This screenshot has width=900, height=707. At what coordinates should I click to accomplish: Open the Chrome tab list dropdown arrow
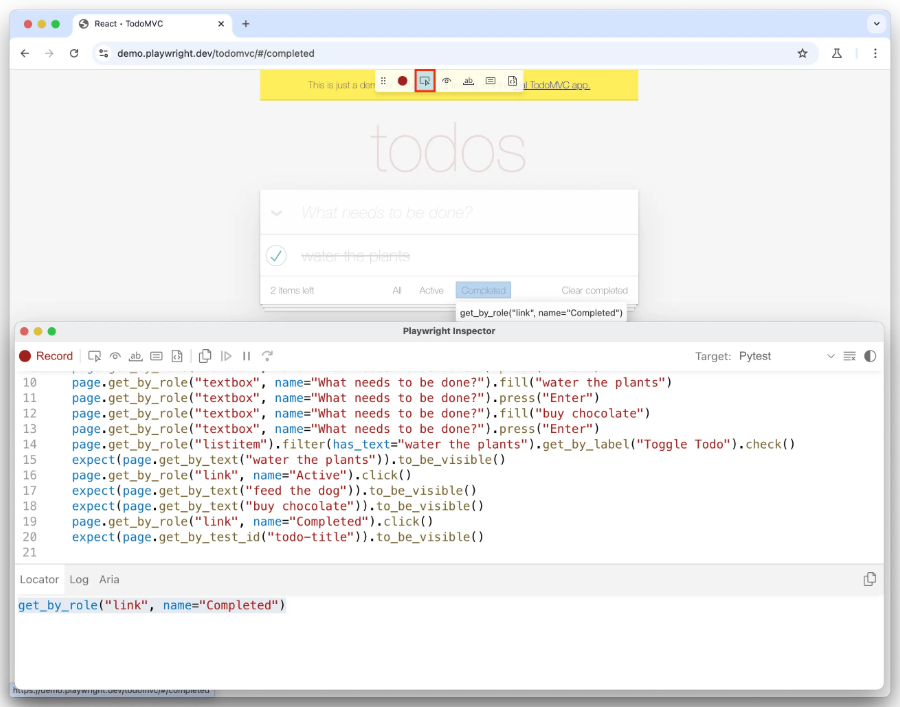[x=876, y=23]
